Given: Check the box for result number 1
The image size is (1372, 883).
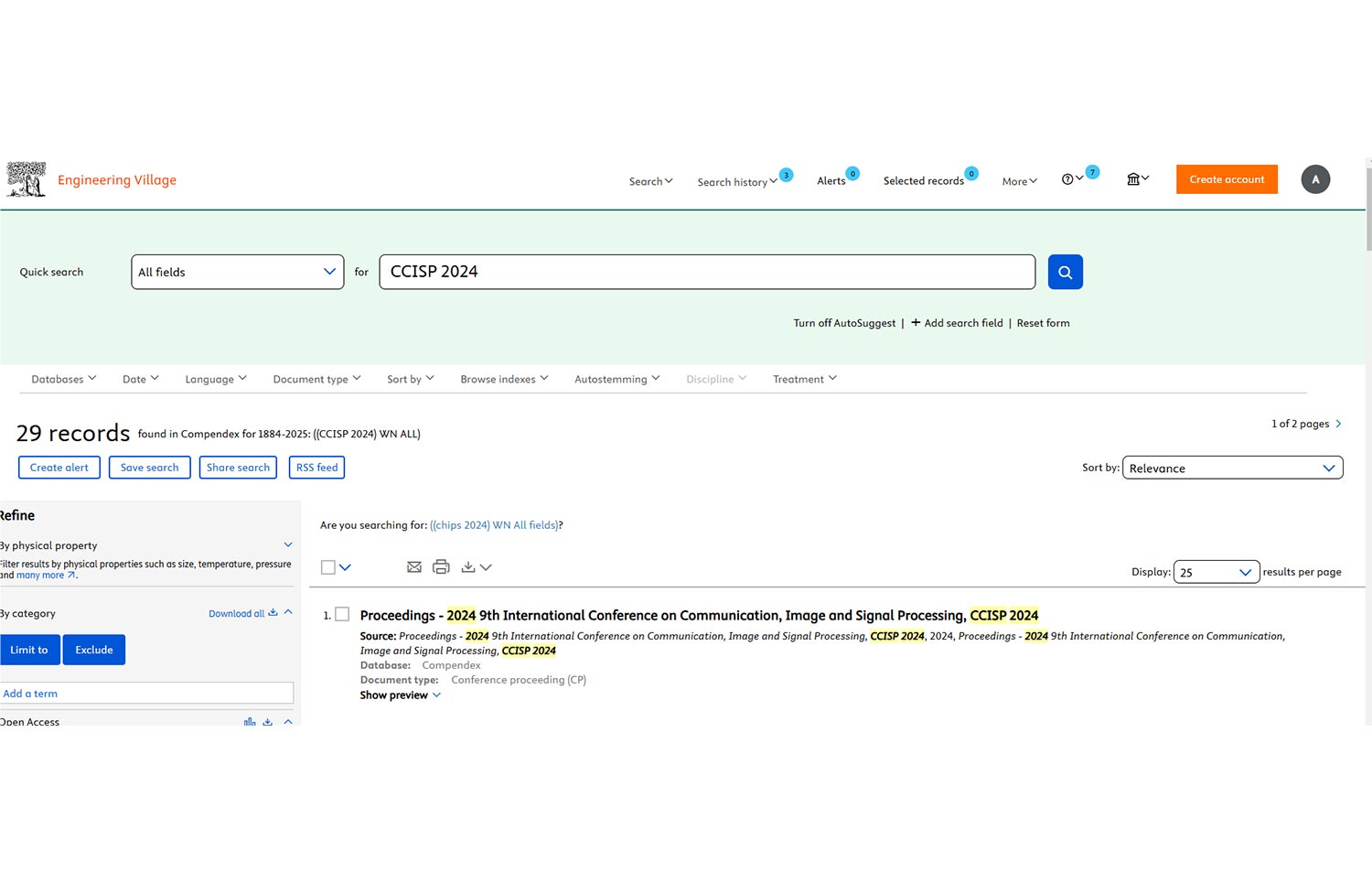Looking at the screenshot, I should coord(342,615).
